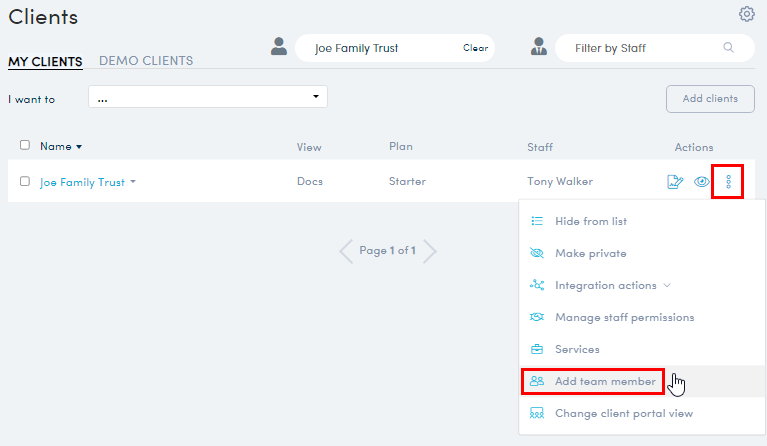
Task: Click the eye icon for Joe Family Trust
Action: [x=702, y=182]
